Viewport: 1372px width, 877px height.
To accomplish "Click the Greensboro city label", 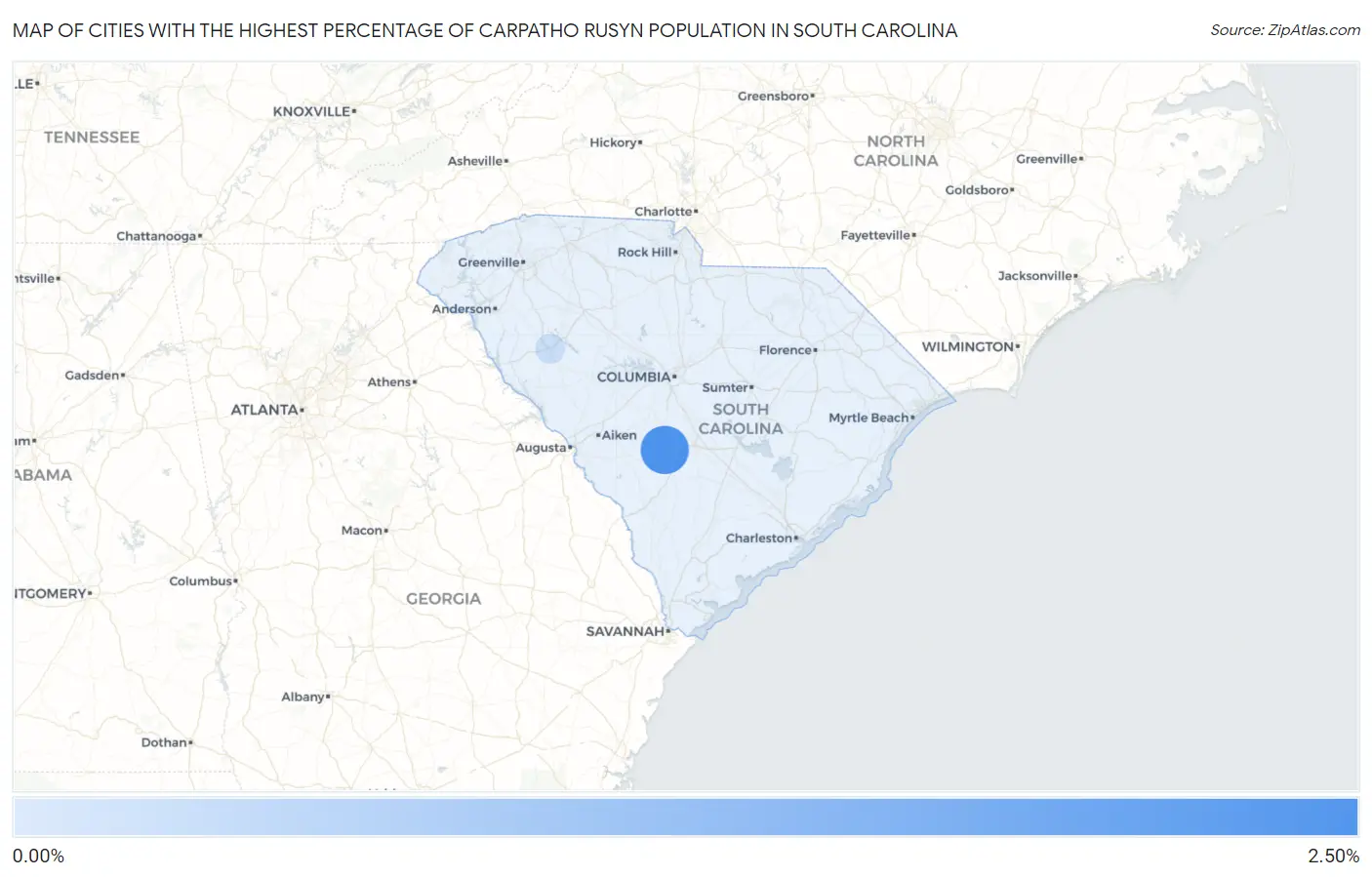I will (x=774, y=97).
